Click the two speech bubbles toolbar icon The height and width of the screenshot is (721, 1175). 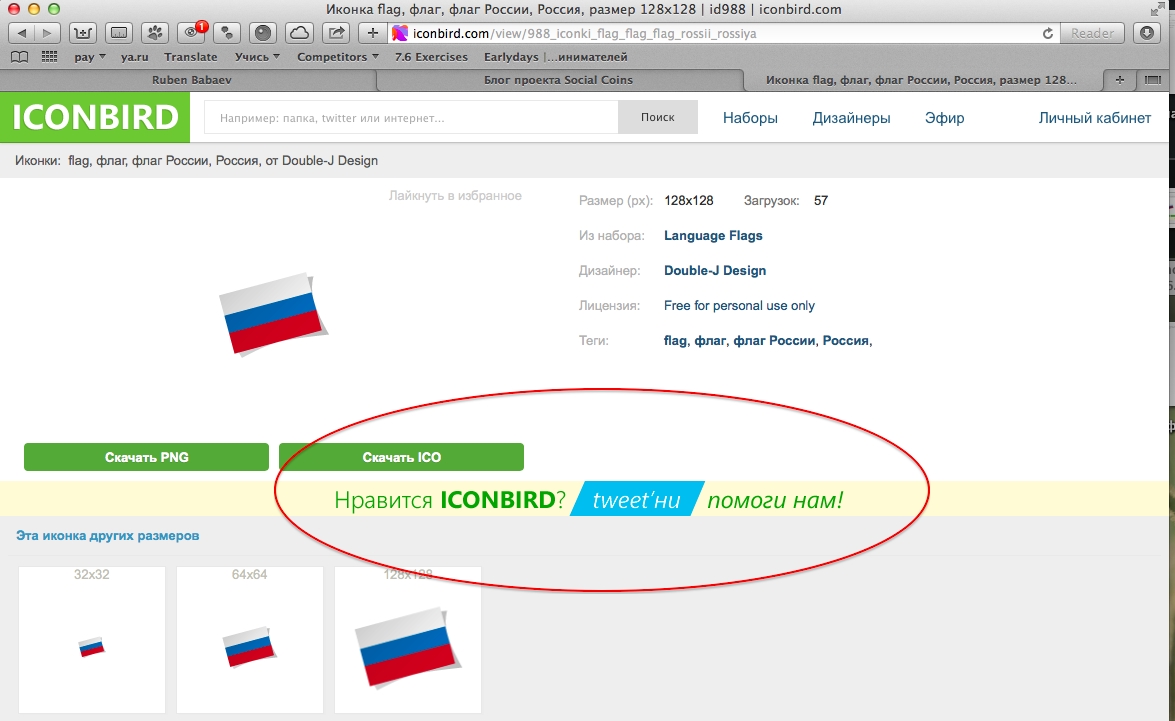[x=226, y=33]
